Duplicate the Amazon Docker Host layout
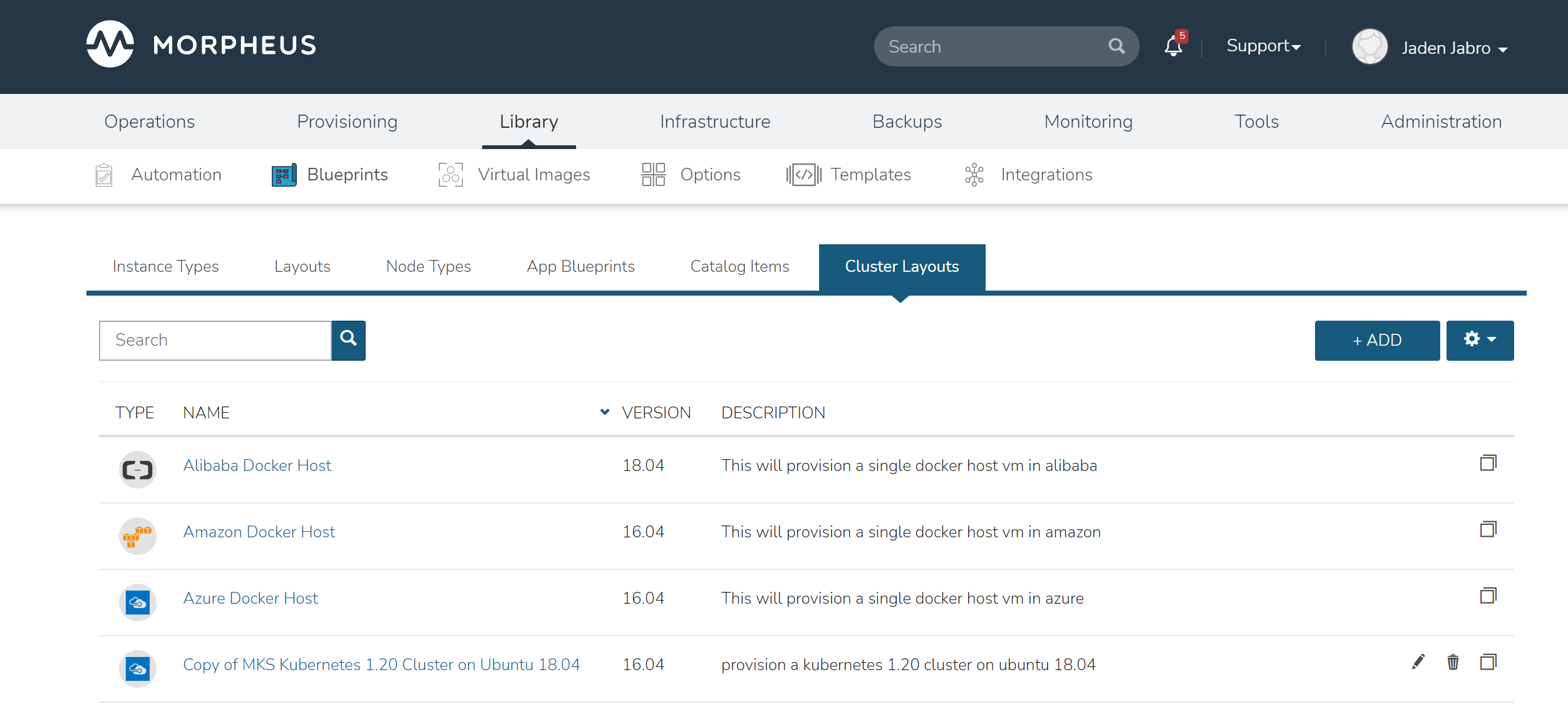 1488,529
